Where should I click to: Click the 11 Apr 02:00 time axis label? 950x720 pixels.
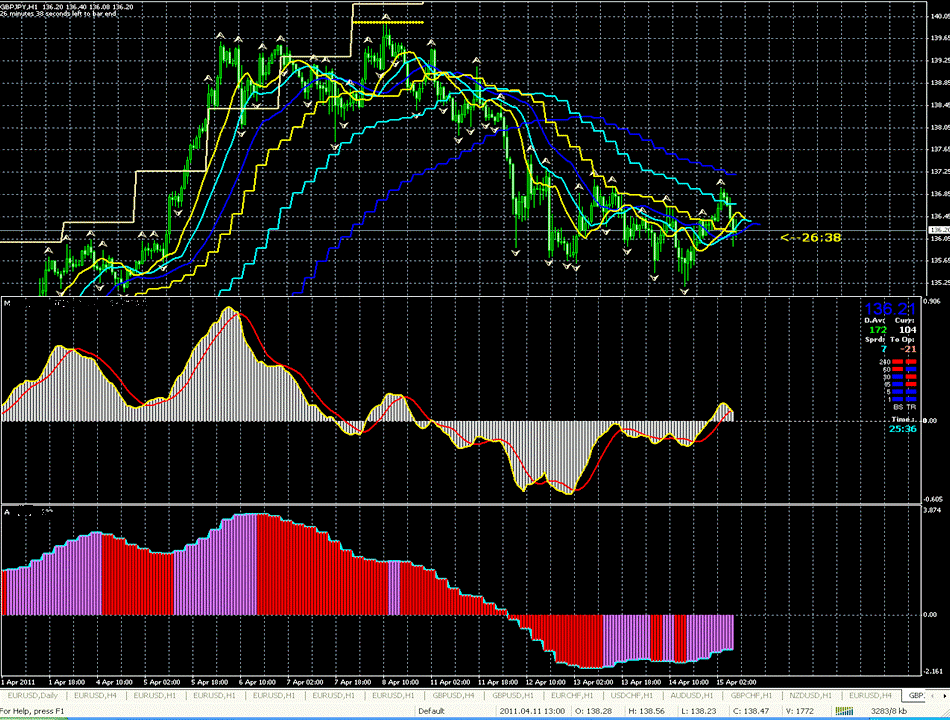click(450, 682)
